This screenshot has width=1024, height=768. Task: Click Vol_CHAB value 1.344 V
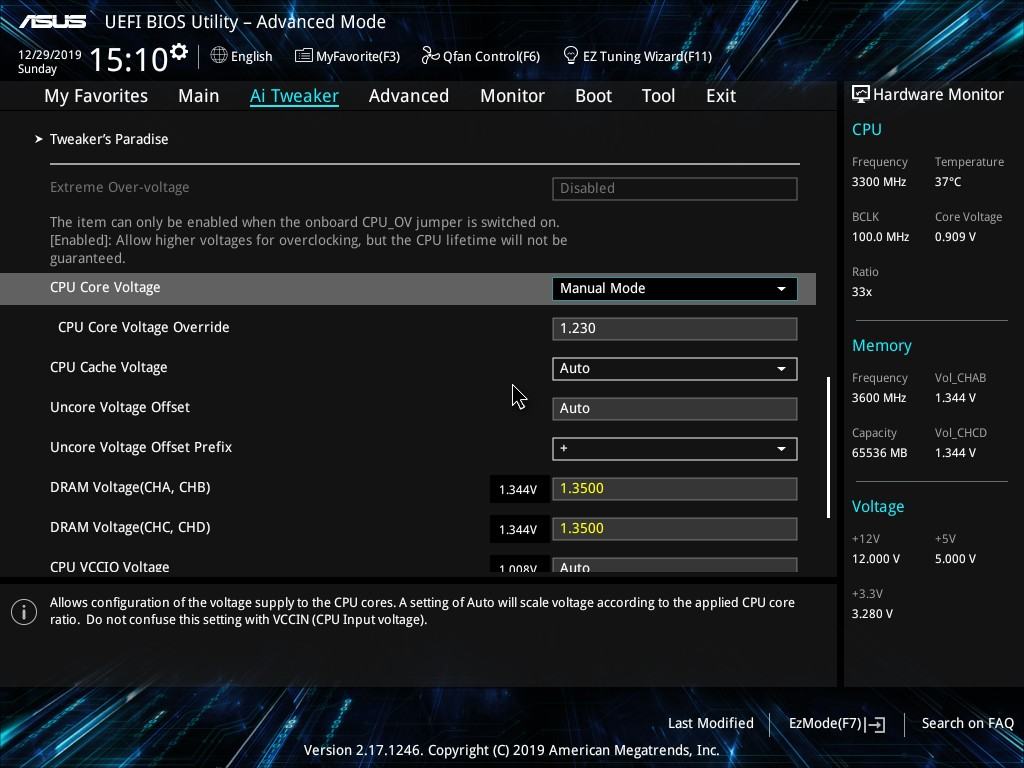[955, 398]
